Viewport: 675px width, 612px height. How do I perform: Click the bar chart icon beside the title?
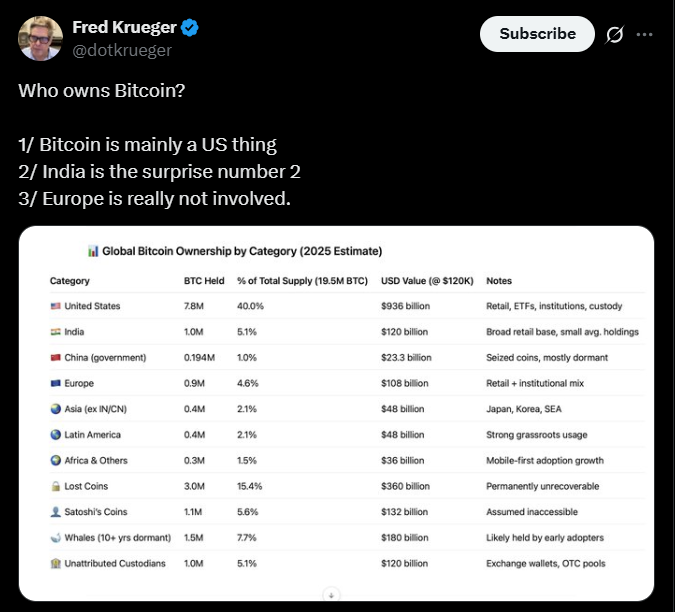pyautogui.click(x=93, y=251)
